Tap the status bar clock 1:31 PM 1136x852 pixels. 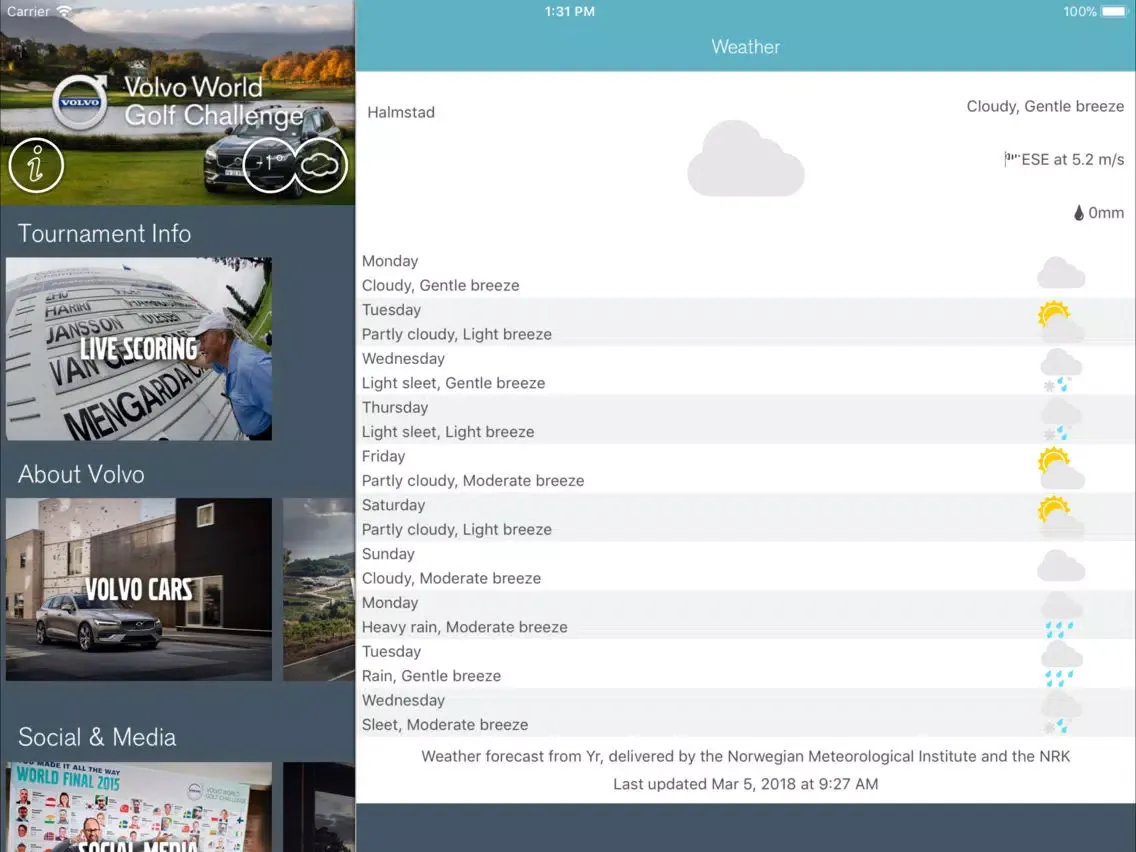[x=569, y=12]
